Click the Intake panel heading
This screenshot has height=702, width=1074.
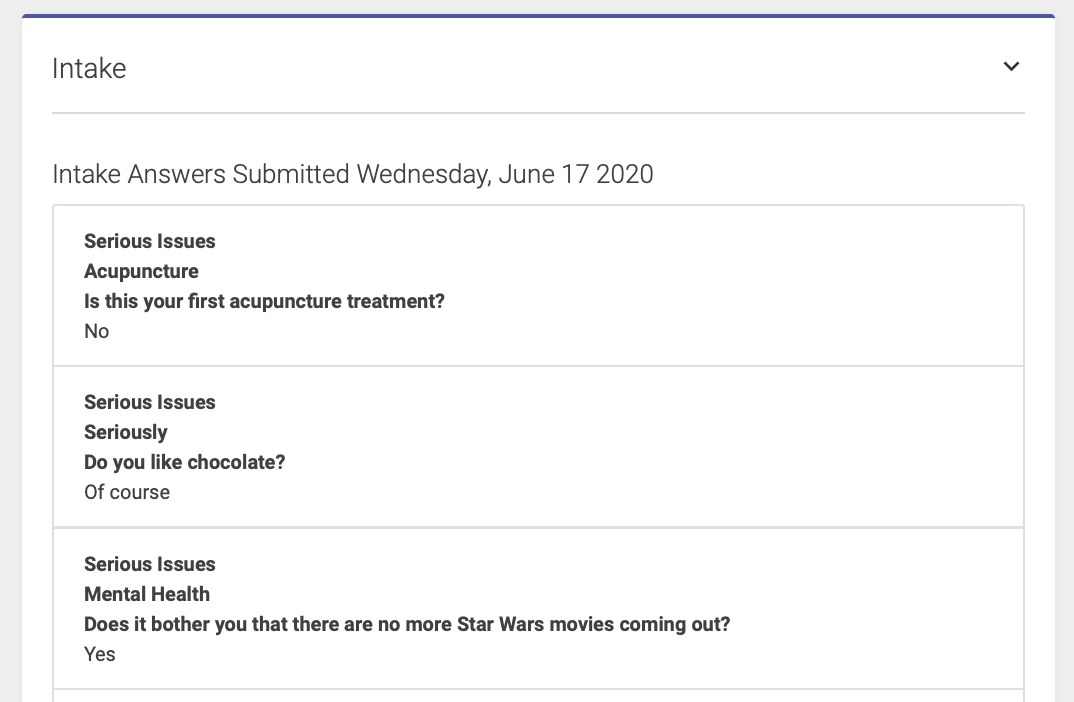(89, 68)
